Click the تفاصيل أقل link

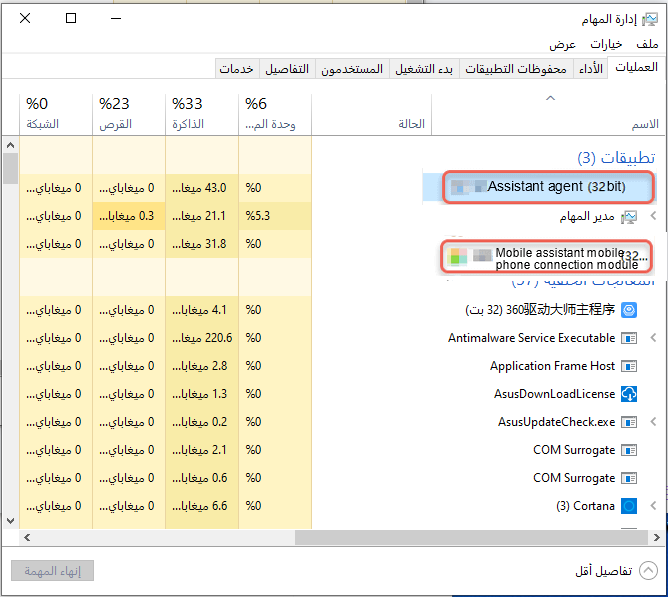pos(603,571)
